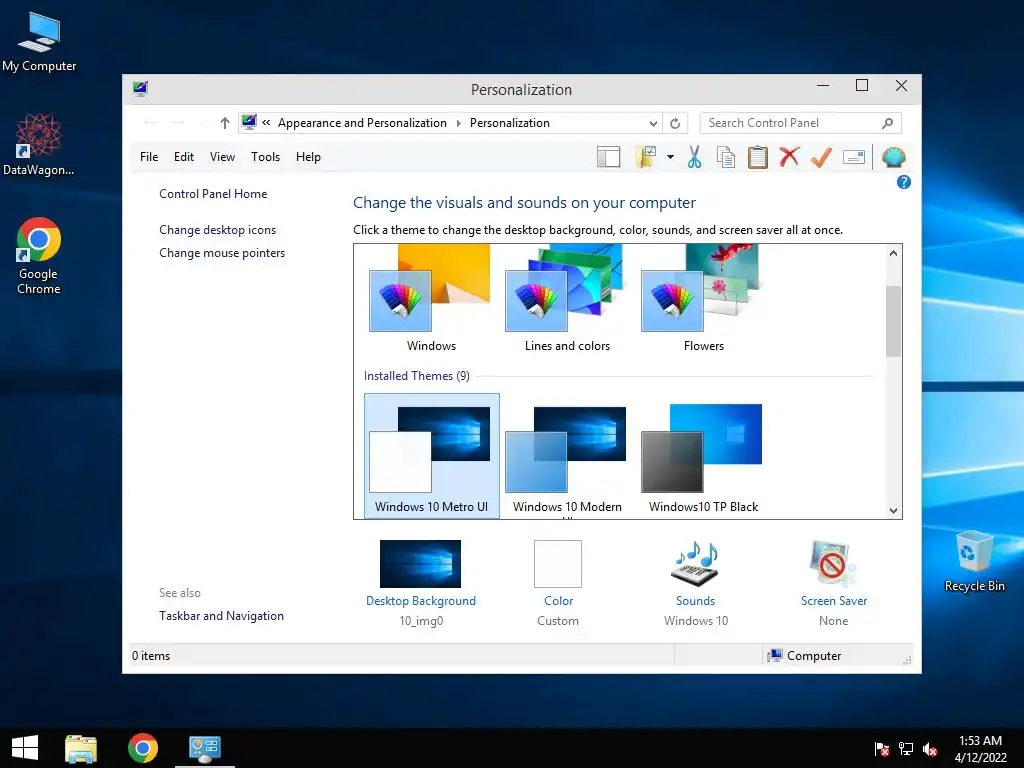Click the shell globe toolbar icon

(893, 157)
